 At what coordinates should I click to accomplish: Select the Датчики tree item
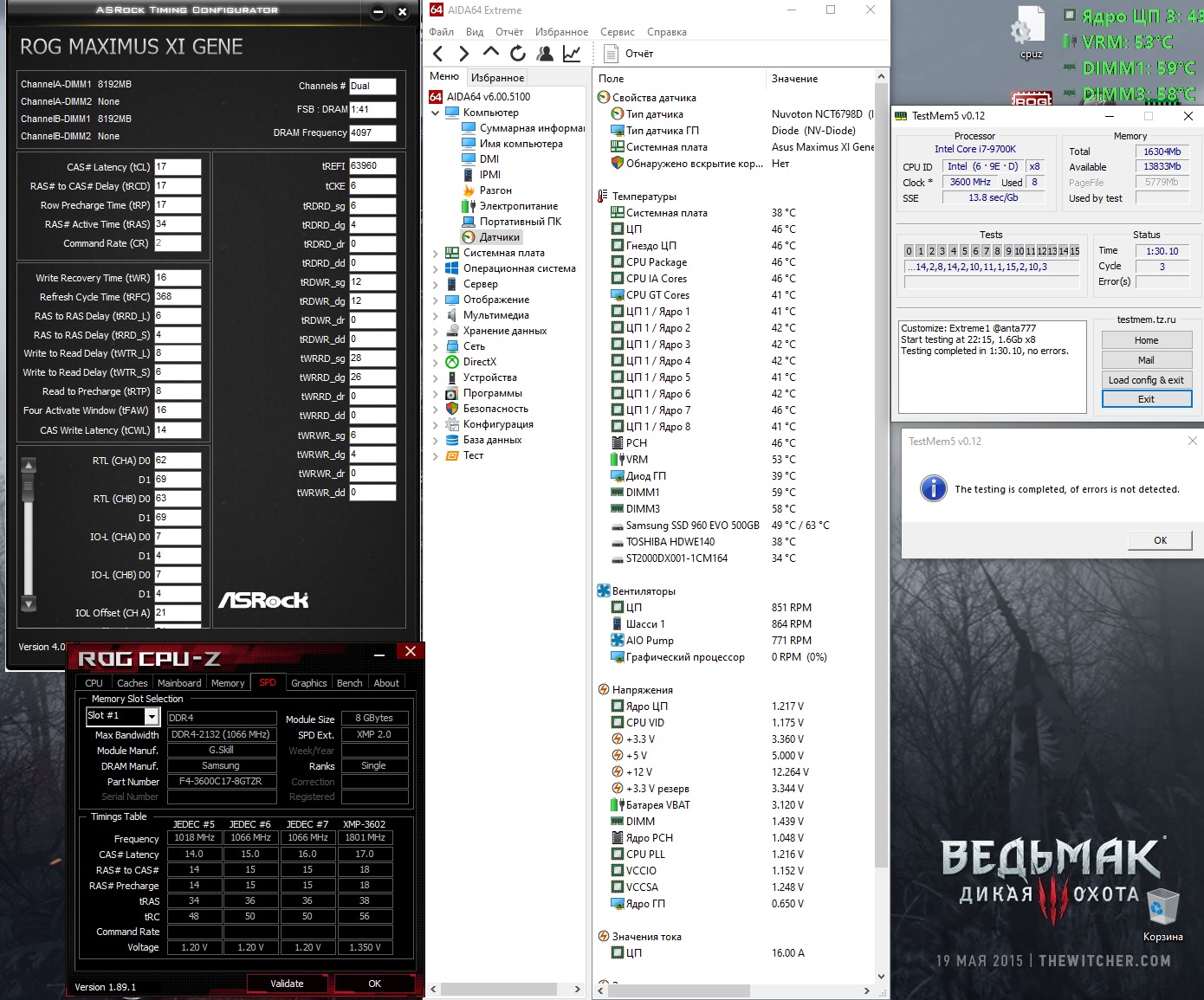click(x=491, y=237)
